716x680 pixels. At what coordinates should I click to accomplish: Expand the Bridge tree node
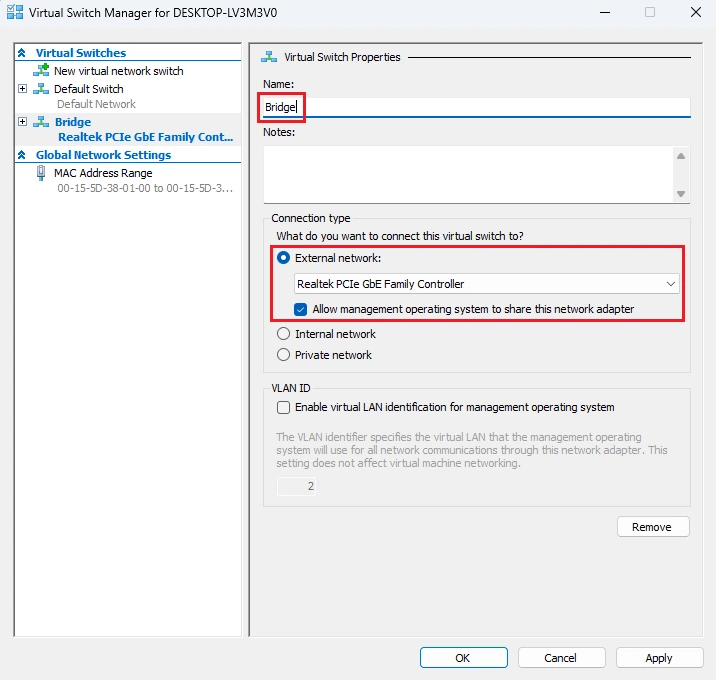(22, 121)
